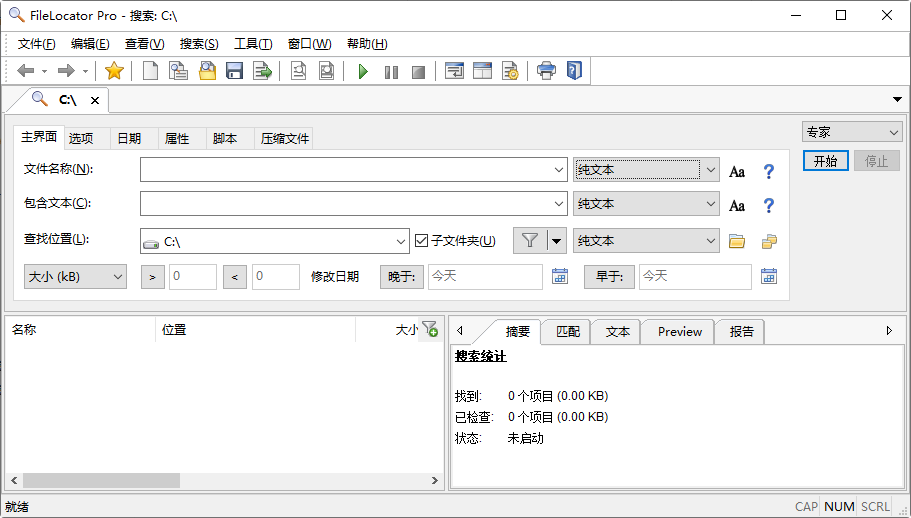Click the 名称 column header

[x=80, y=330]
